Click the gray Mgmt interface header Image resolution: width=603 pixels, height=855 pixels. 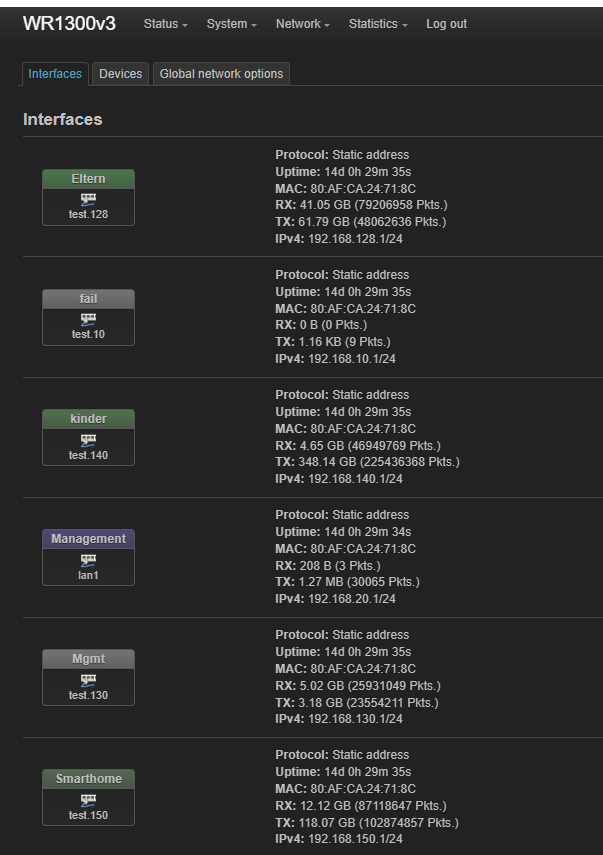click(88, 659)
